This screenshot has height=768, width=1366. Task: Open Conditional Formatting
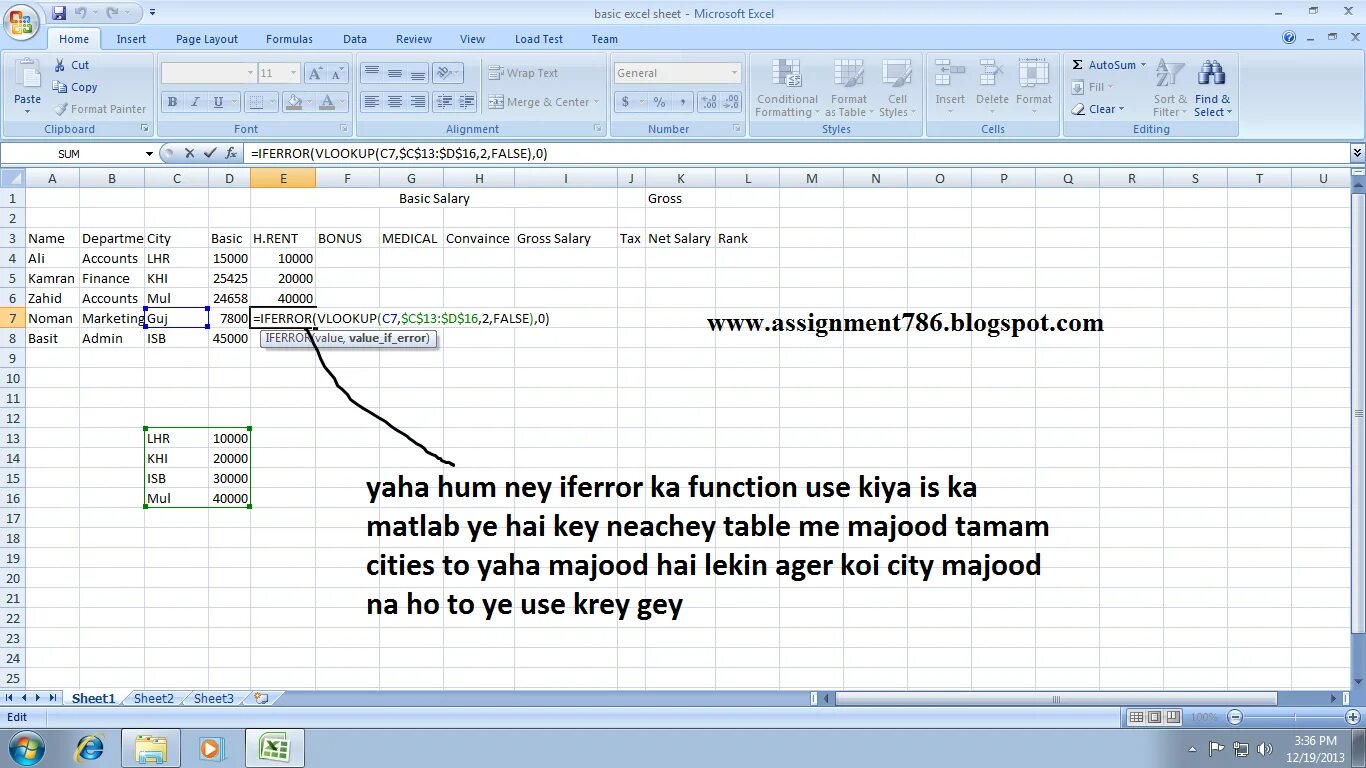pyautogui.click(x=787, y=88)
